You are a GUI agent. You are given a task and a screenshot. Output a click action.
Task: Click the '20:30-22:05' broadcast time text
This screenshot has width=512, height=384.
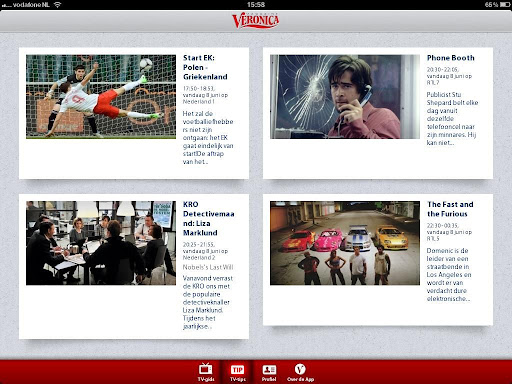443,70
